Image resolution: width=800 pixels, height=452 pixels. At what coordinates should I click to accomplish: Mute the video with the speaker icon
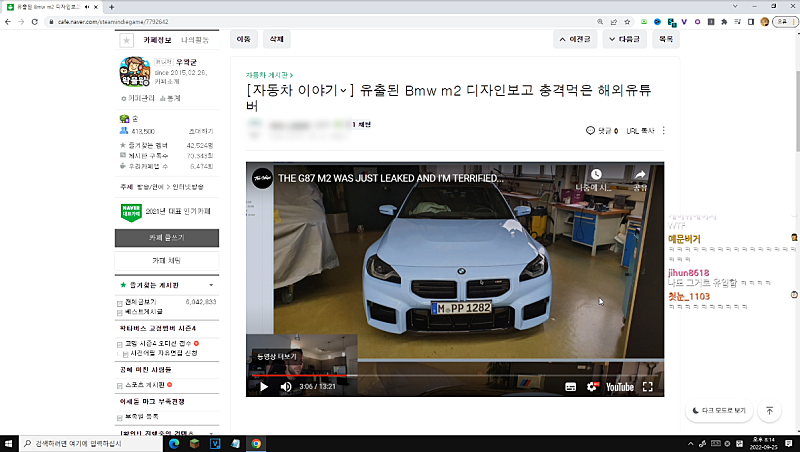(x=286, y=387)
